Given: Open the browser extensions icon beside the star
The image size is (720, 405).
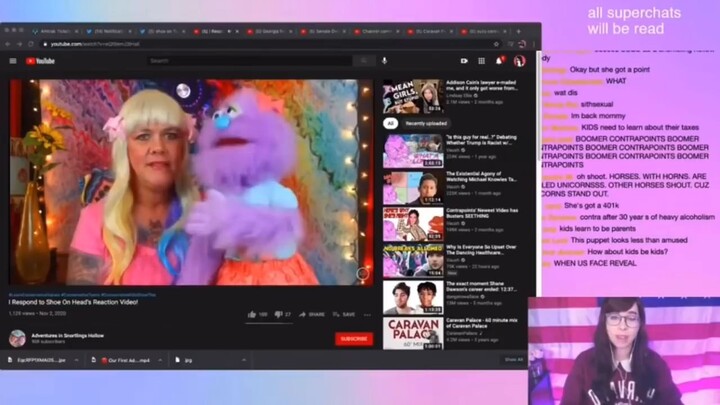Looking at the screenshot, I should pyautogui.click(x=511, y=44).
